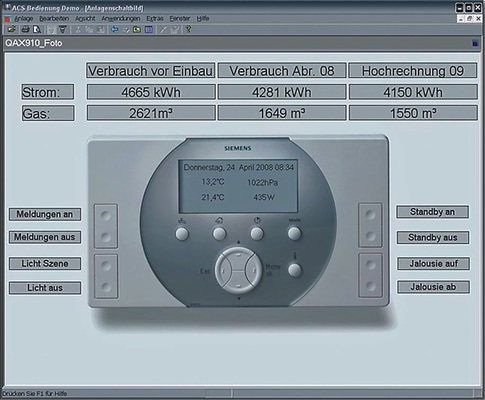The height and width of the screenshot is (400, 485).
Task: Click the blue table view icon
Action: click(x=149, y=30)
